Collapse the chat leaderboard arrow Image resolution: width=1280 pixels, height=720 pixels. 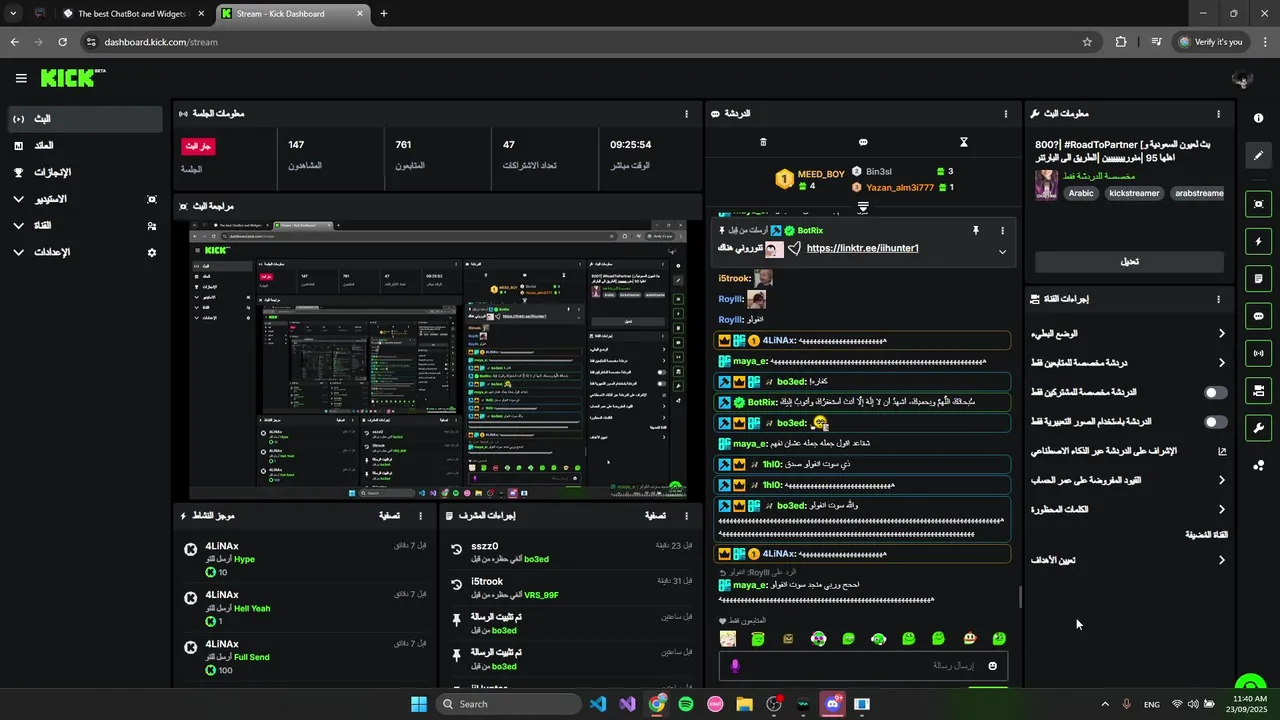[x=863, y=207]
